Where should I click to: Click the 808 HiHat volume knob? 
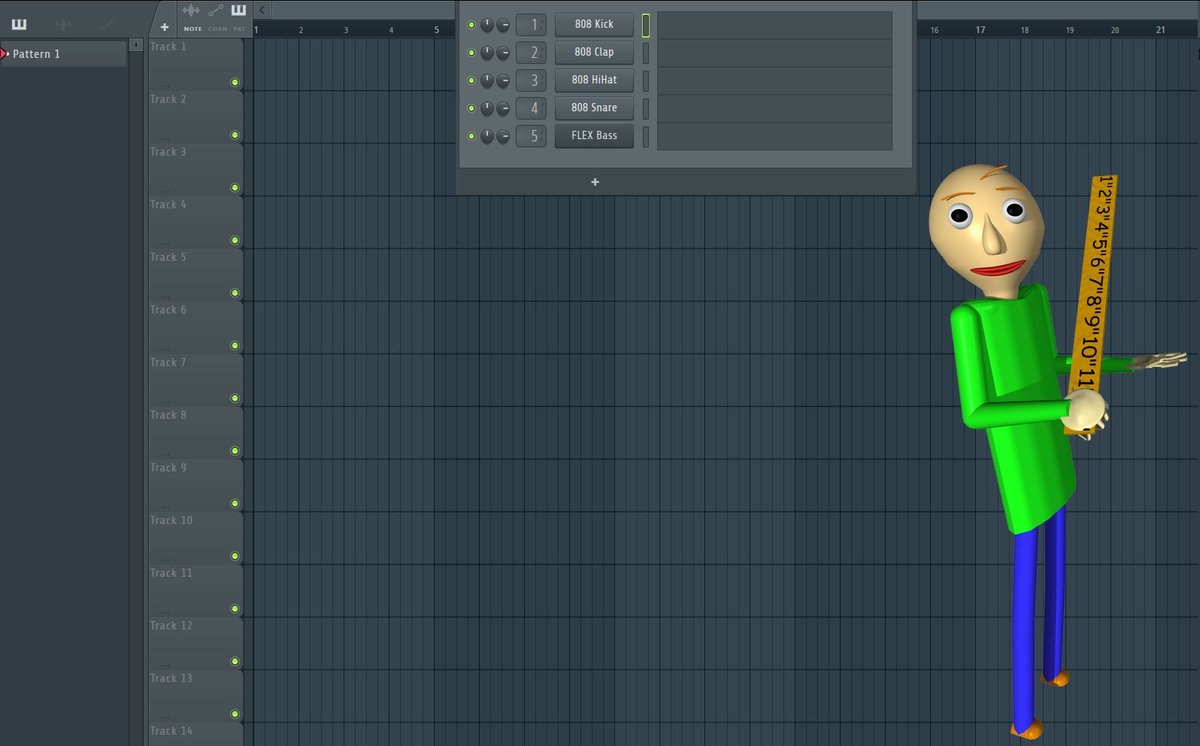[x=503, y=80]
